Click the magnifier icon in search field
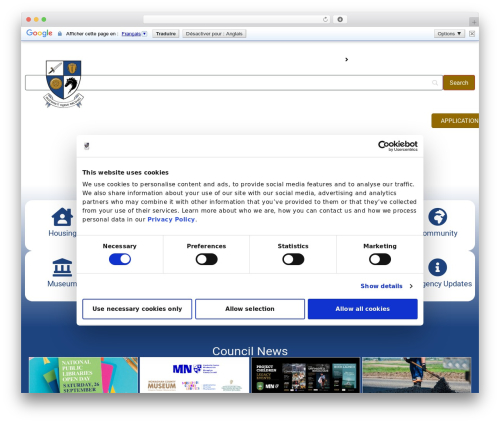This screenshot has width=500, height=423. tap(435, 83)
